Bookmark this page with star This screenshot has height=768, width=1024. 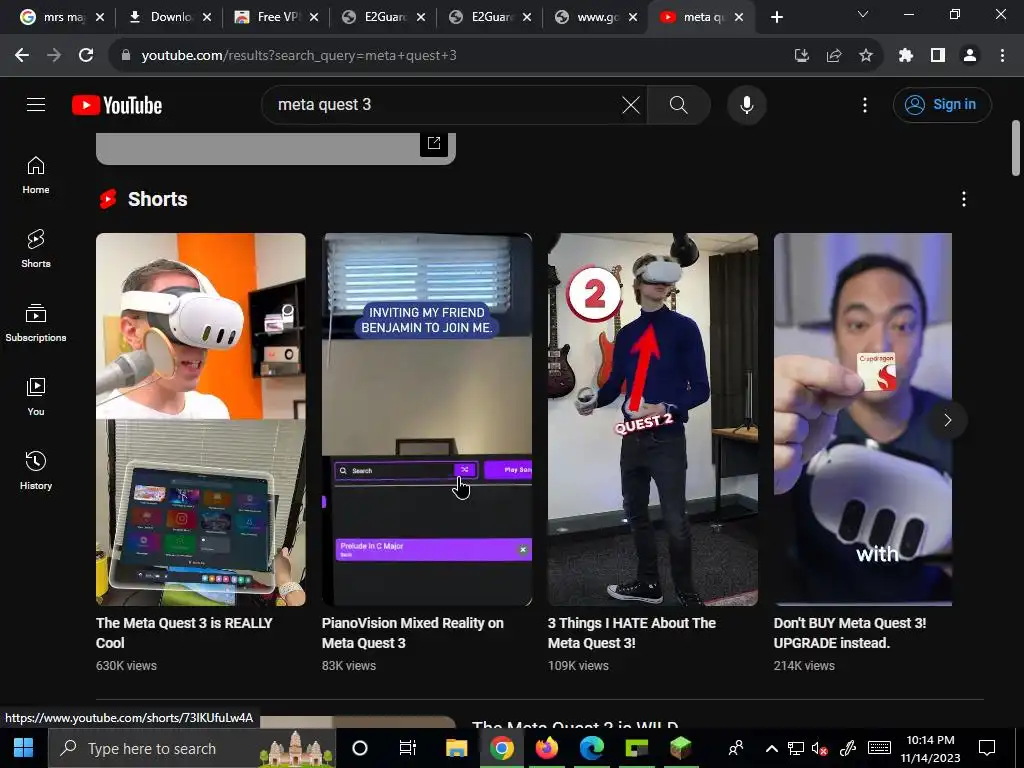click(x=866, y=56)
